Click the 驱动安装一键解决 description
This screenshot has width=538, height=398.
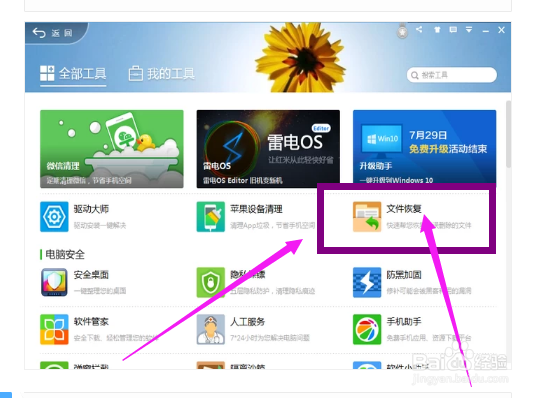100,225
